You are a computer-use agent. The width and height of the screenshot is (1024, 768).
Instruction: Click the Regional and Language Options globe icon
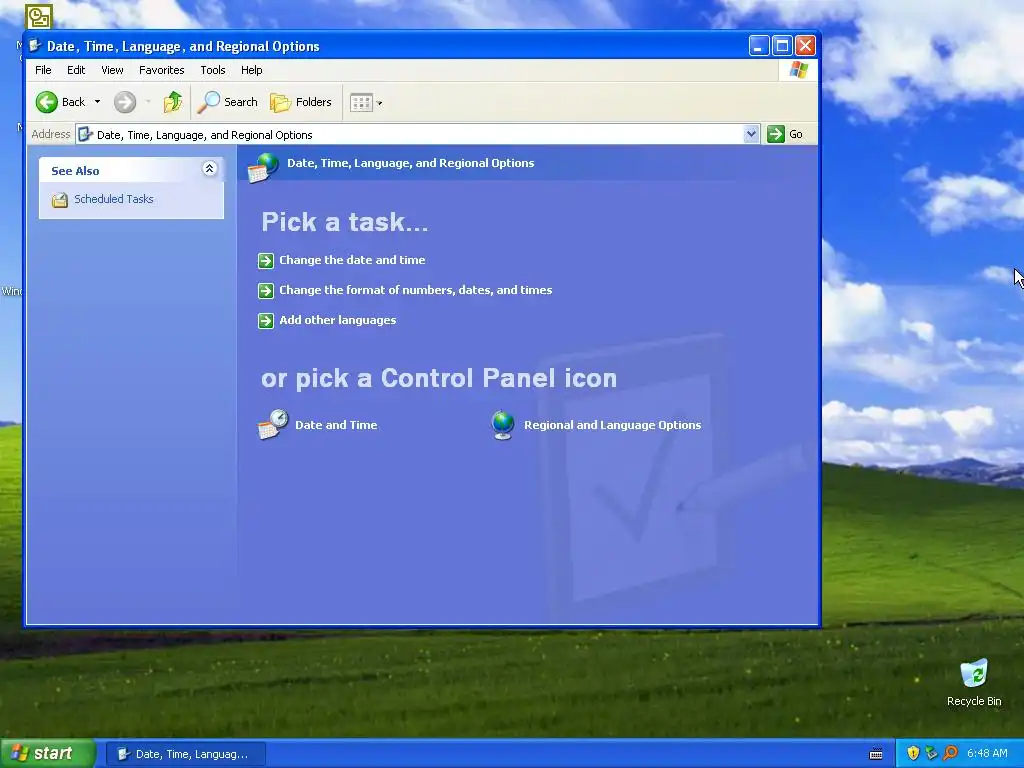(x=503, y=425)
